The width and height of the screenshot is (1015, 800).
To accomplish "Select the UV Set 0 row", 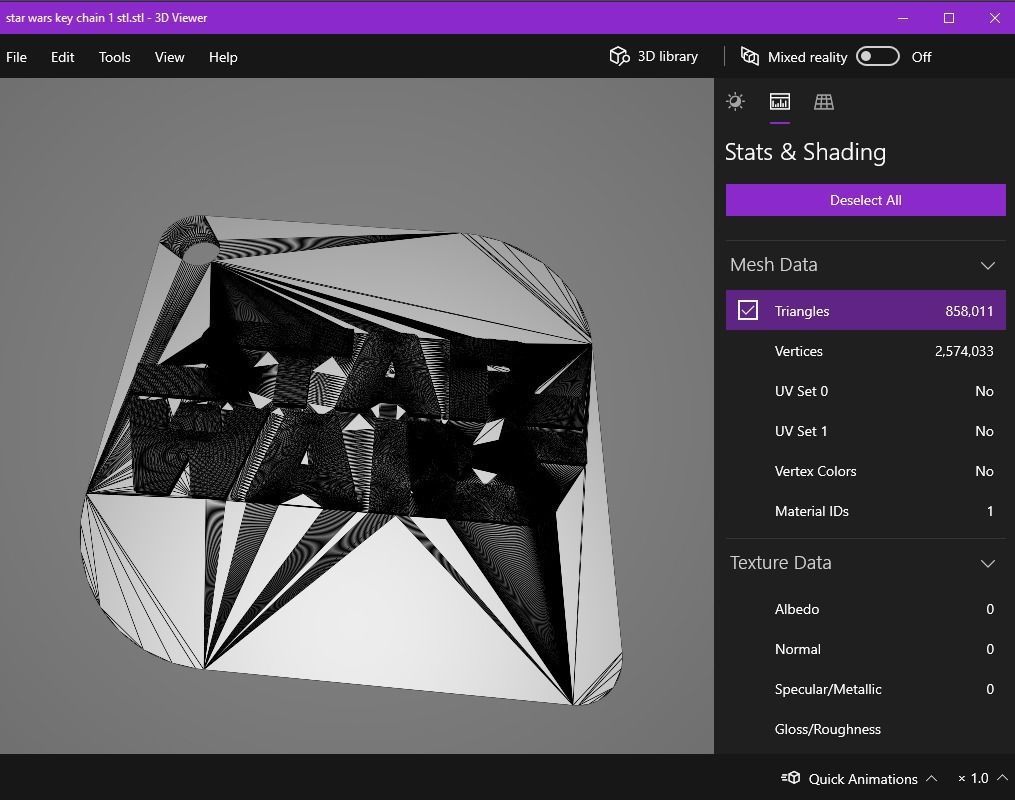I will point(865,391).
